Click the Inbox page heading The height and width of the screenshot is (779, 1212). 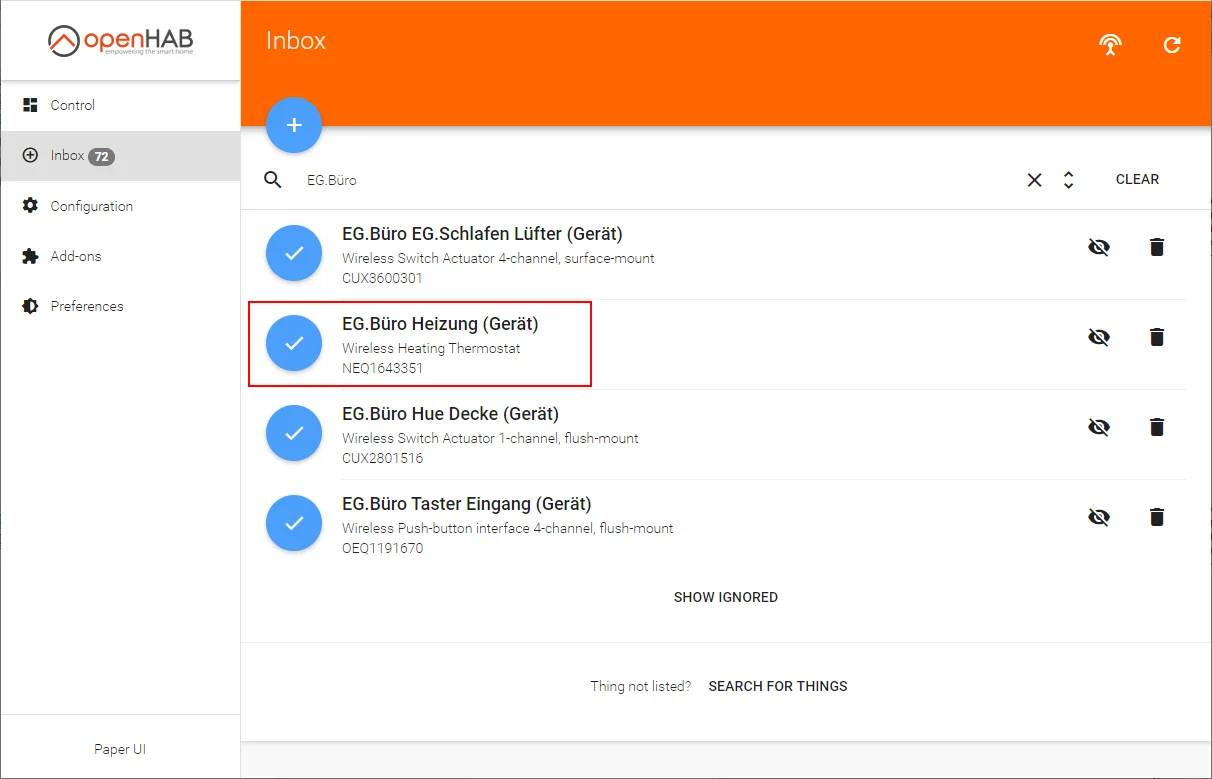(296, 41)
